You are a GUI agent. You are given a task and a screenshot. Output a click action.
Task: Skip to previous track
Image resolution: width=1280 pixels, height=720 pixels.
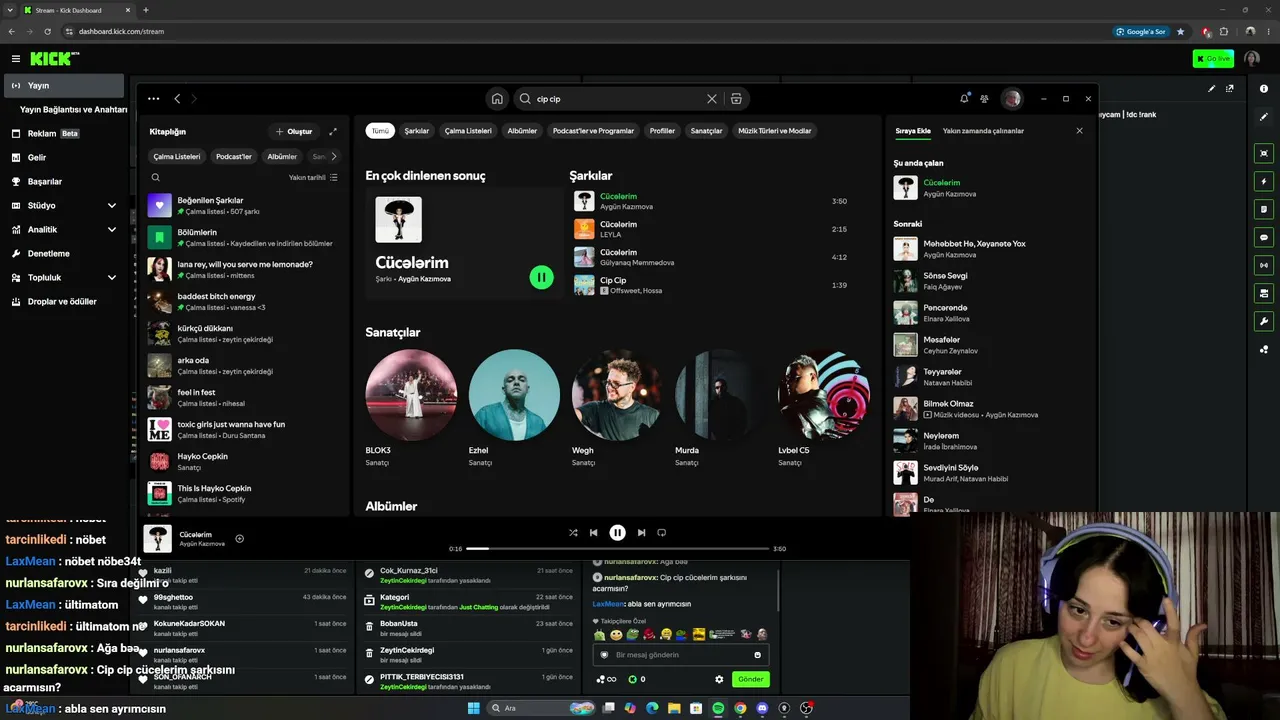click(593, 533)
